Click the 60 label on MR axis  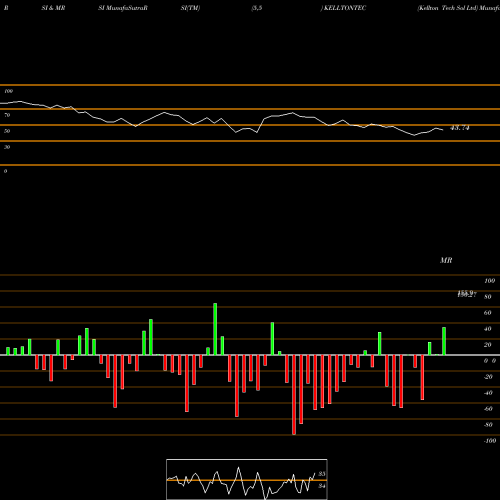(x=488, y=313)
